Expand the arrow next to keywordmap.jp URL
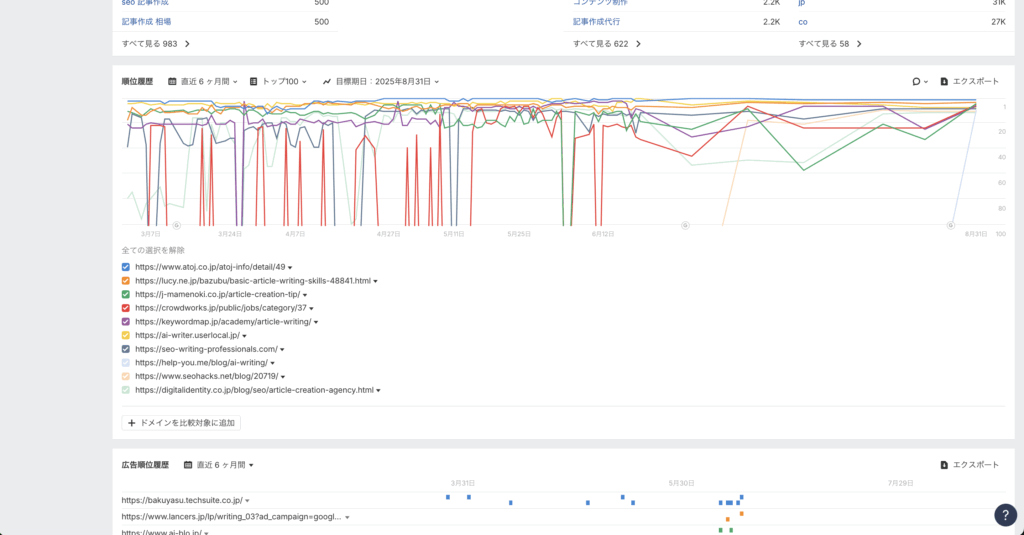This screenshot has width=1024, height=535. pyautogui.click(x=316, y=323)
